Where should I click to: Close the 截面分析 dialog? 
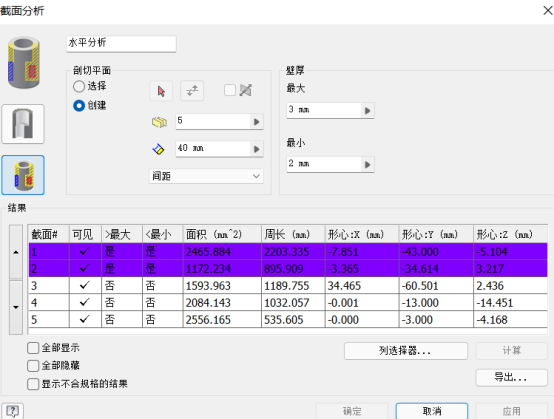[x=548, y=11]
